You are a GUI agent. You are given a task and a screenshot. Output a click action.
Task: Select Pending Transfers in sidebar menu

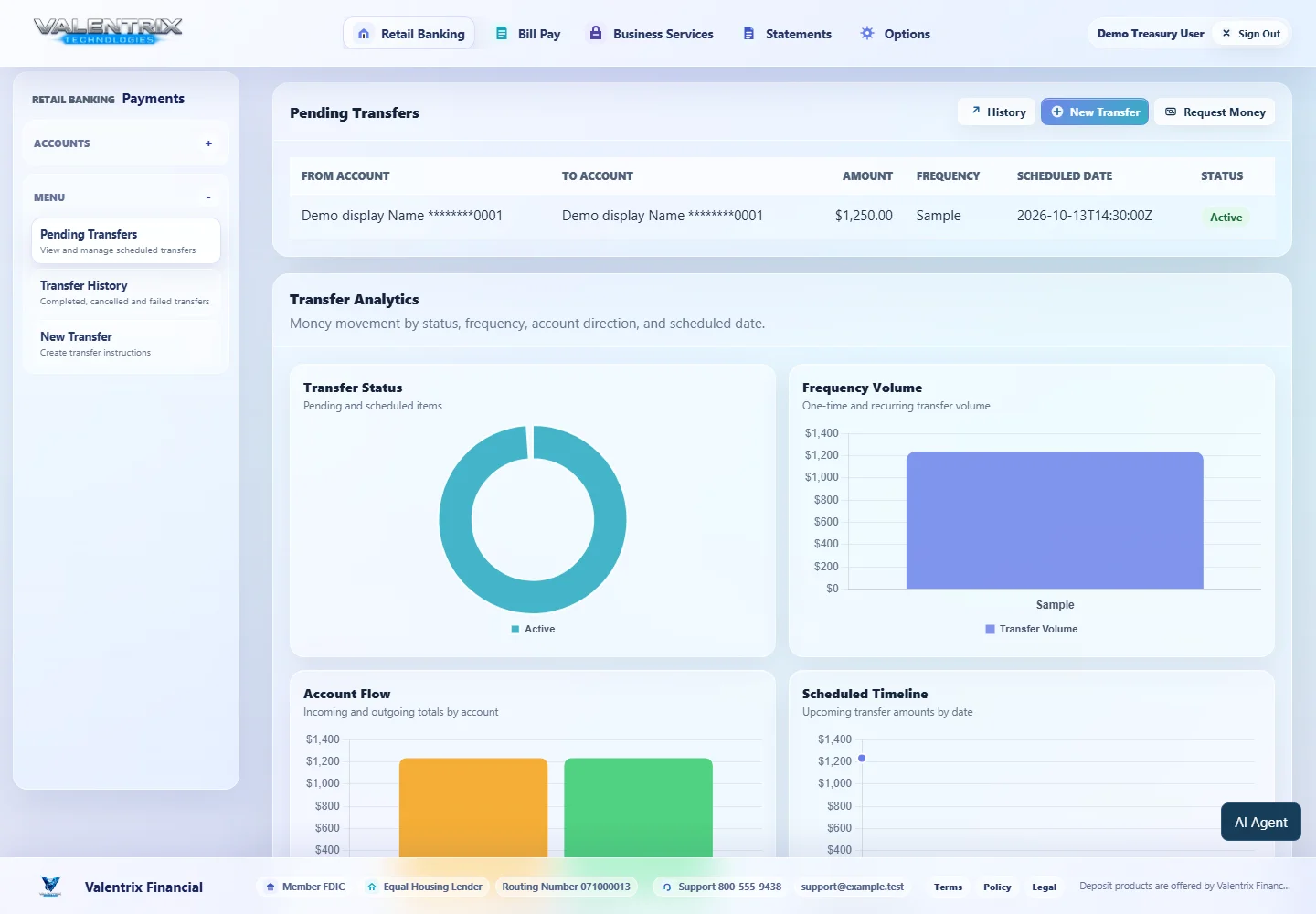(126, 241)
